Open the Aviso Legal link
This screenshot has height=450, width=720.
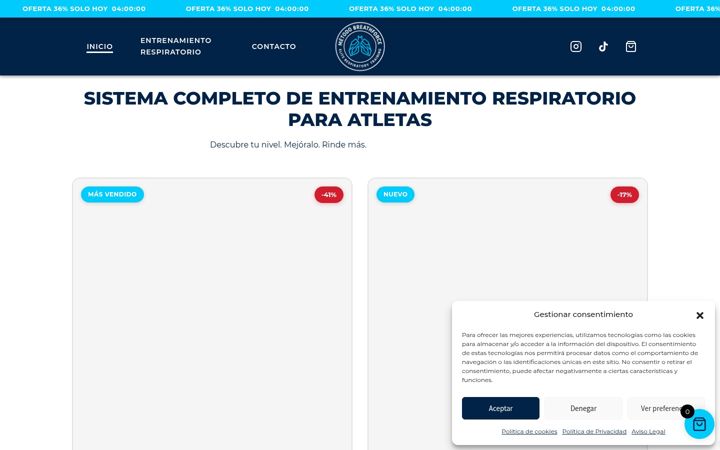pyautogui.click(x=648, y=432)
